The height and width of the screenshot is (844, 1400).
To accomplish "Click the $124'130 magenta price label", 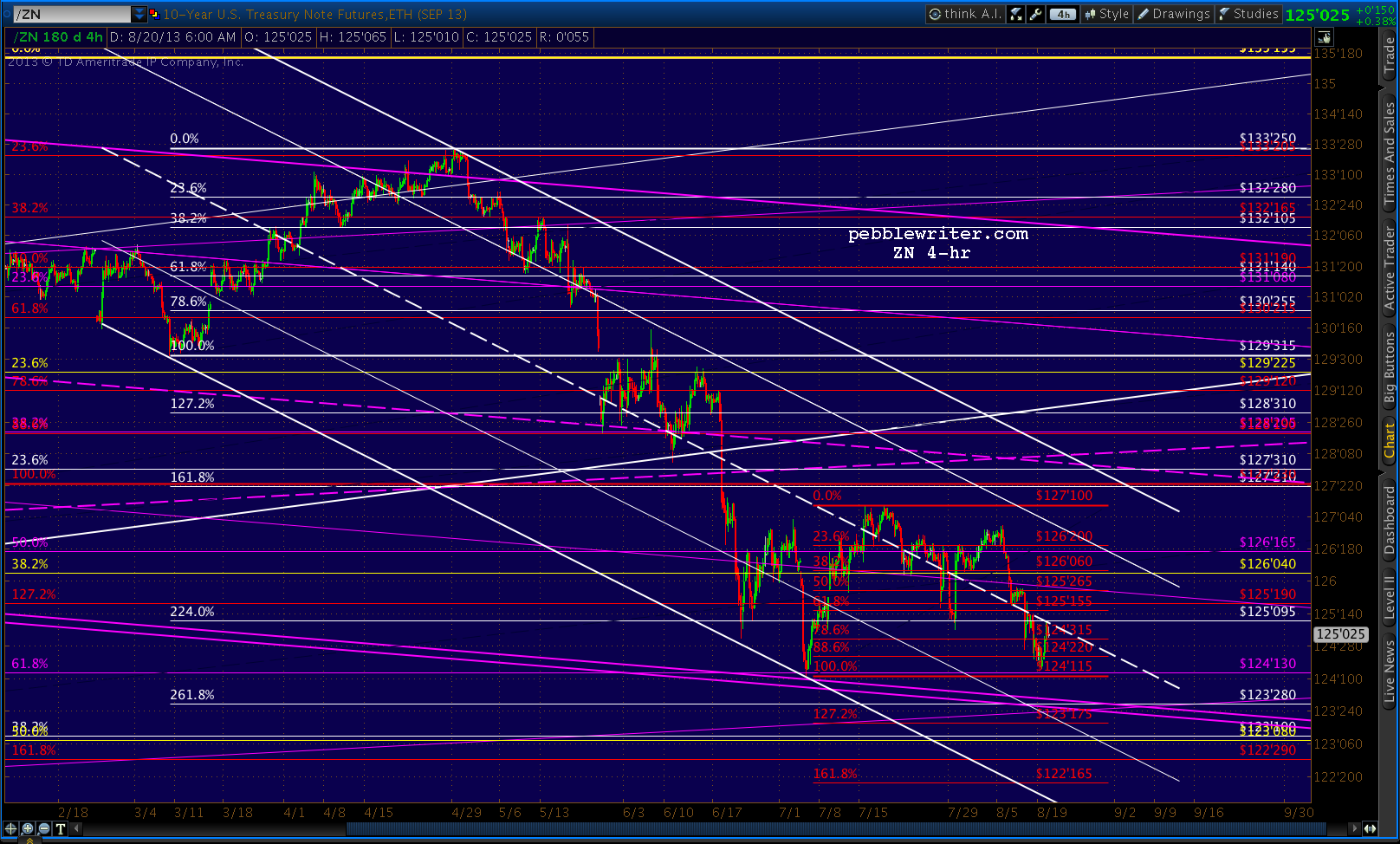I will click(1267, 664).
